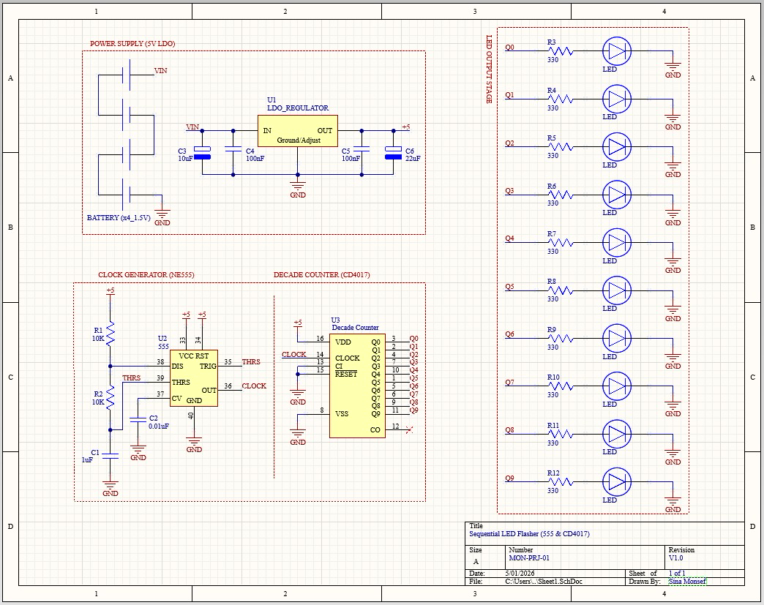
Task: Select the U3 Decade Counter IC symbol
Action: coord(357,386)
